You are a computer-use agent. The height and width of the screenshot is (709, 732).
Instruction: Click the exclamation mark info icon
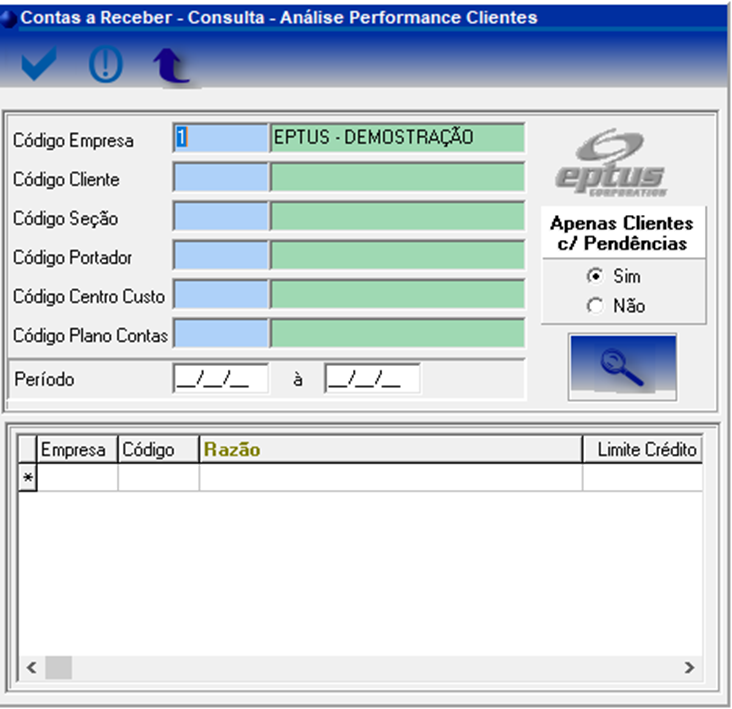(105, 65)
